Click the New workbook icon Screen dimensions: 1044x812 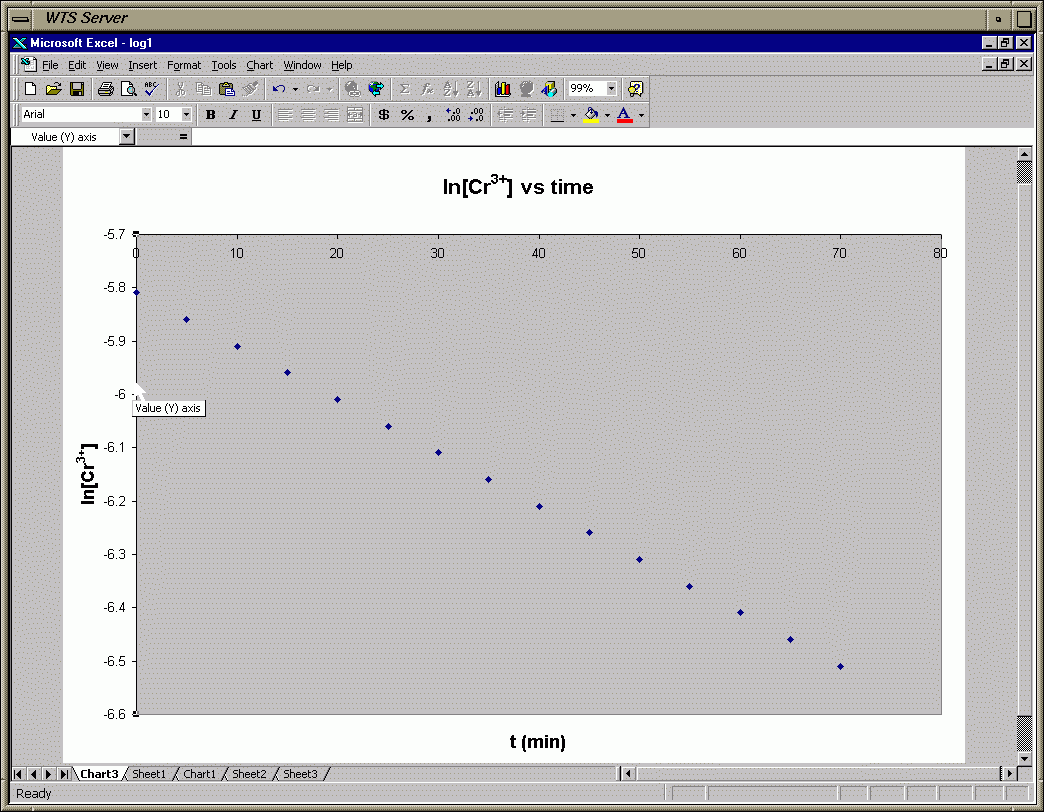tap(31, 89)
